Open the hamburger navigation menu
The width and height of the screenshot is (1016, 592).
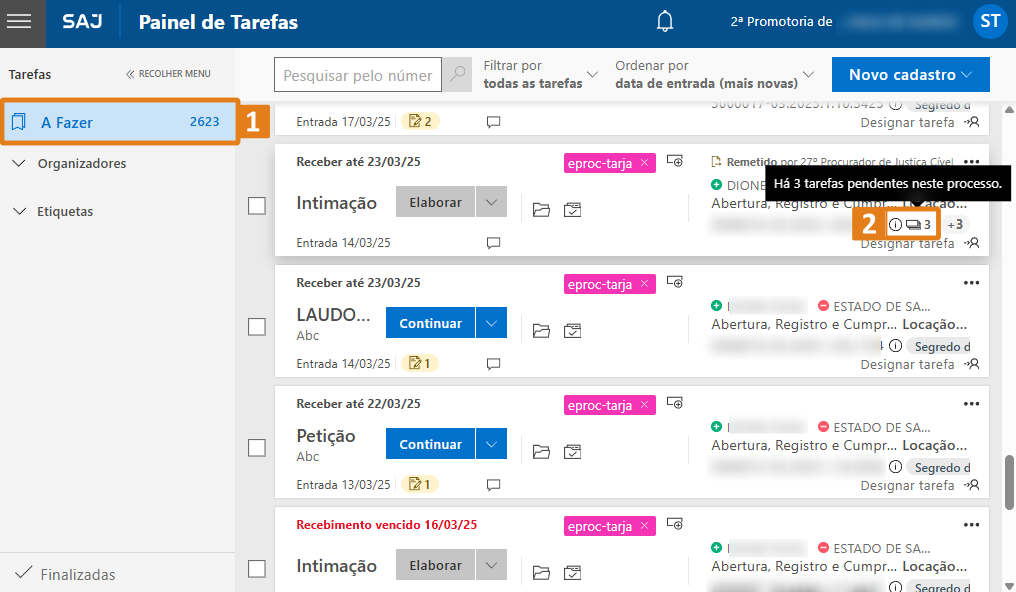click(22, 22)
